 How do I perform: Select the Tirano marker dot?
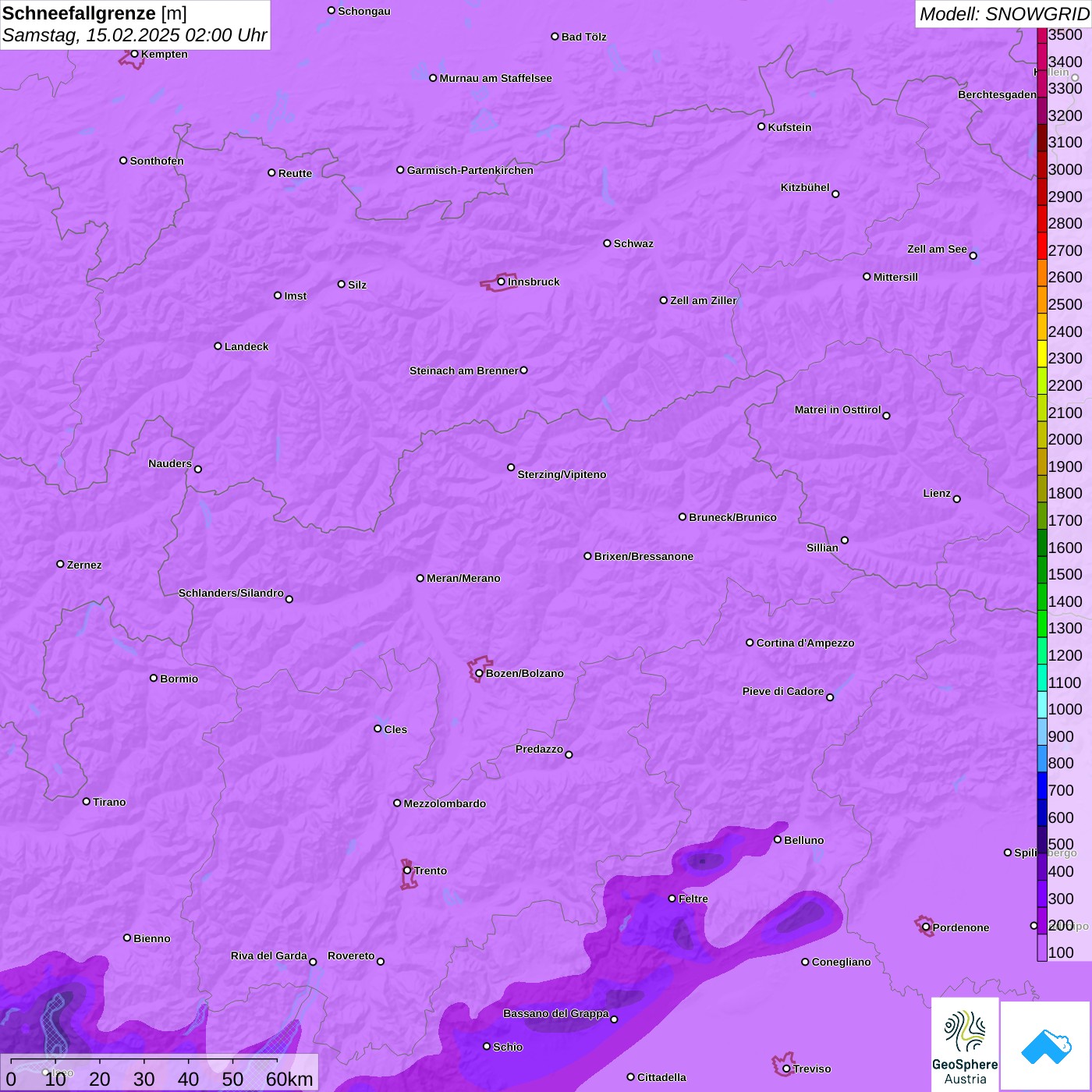(x=87, y=802)
